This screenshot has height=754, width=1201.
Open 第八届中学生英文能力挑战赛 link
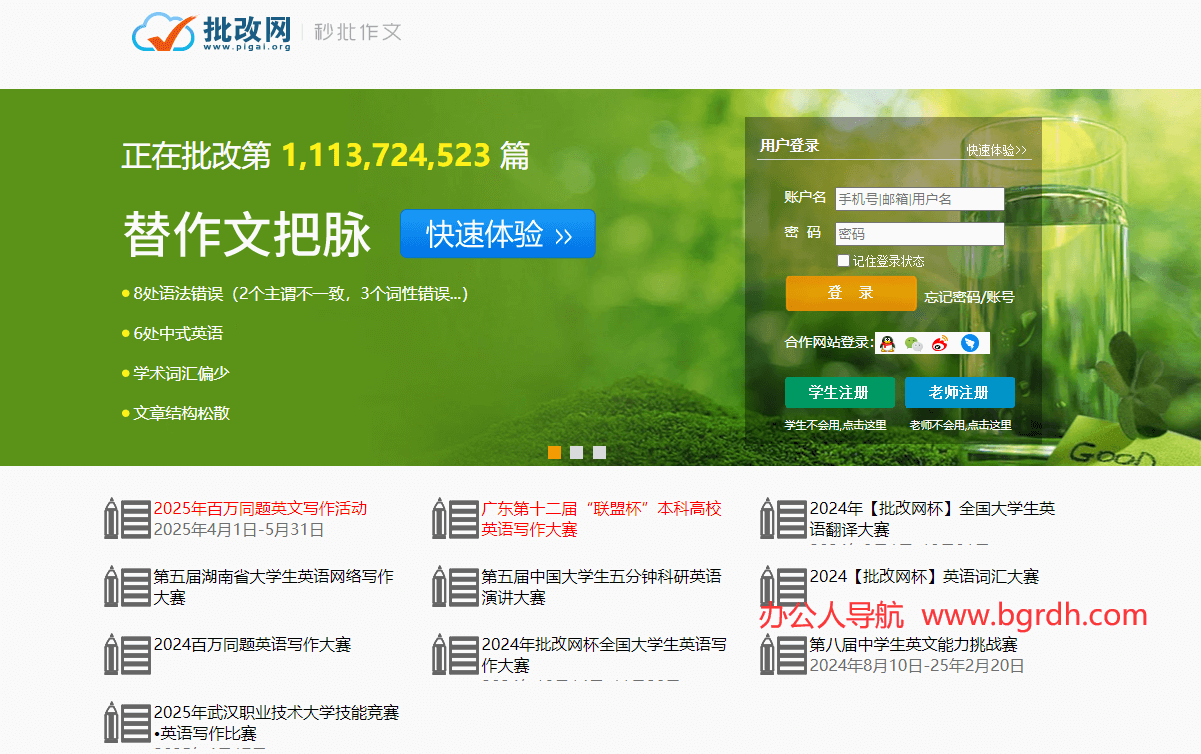913,645
